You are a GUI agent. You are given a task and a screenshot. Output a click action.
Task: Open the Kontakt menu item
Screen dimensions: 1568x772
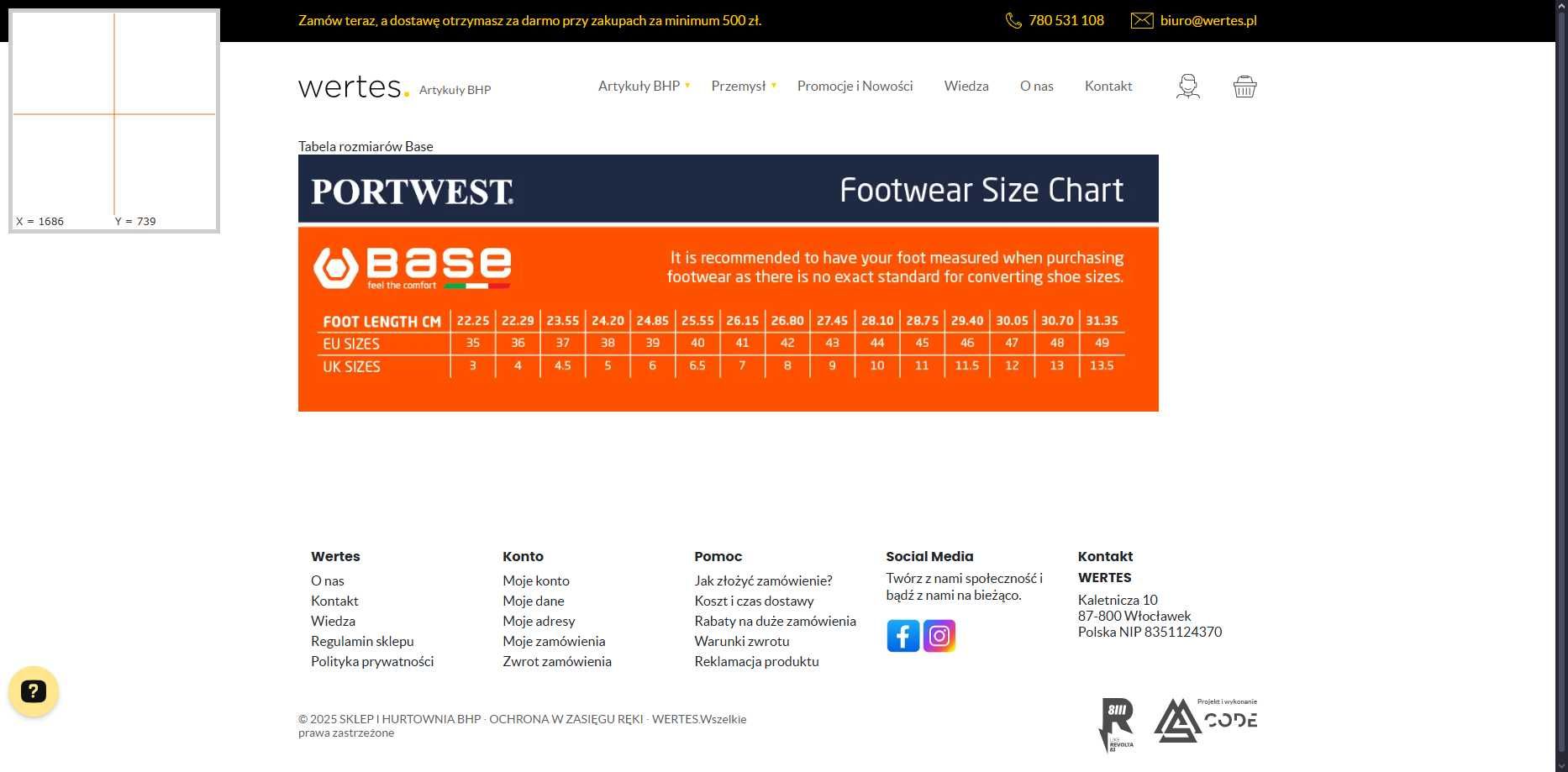1108,86
